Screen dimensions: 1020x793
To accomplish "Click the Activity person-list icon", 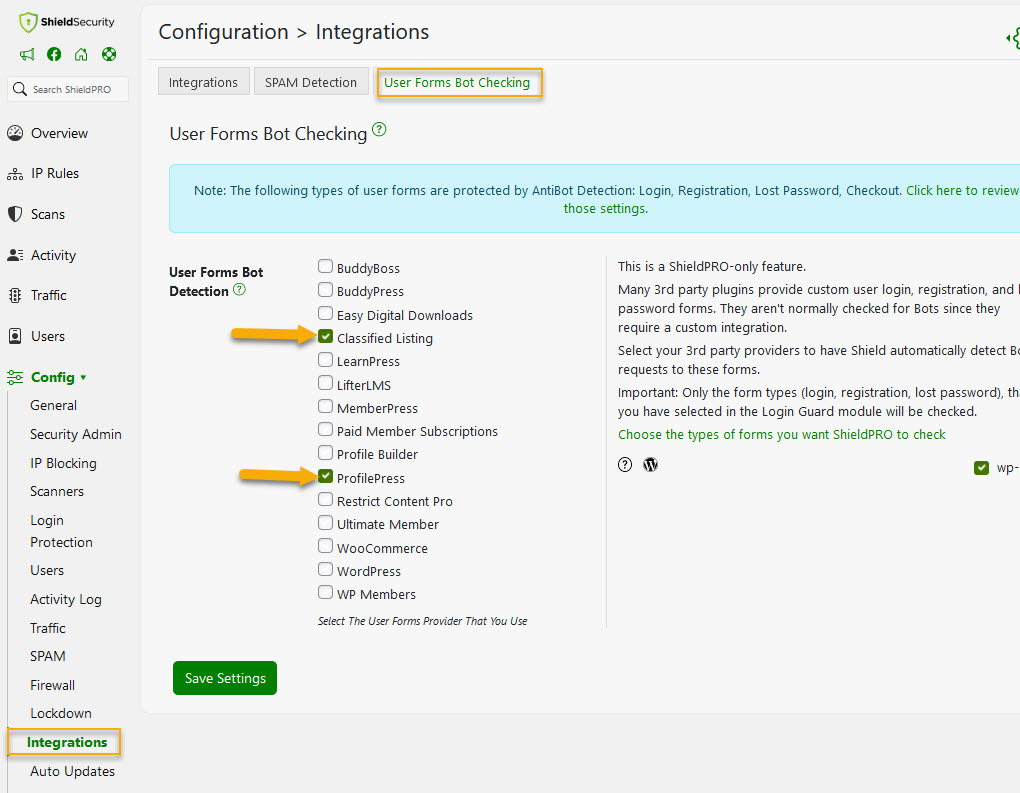I will [x=15, y=255].
